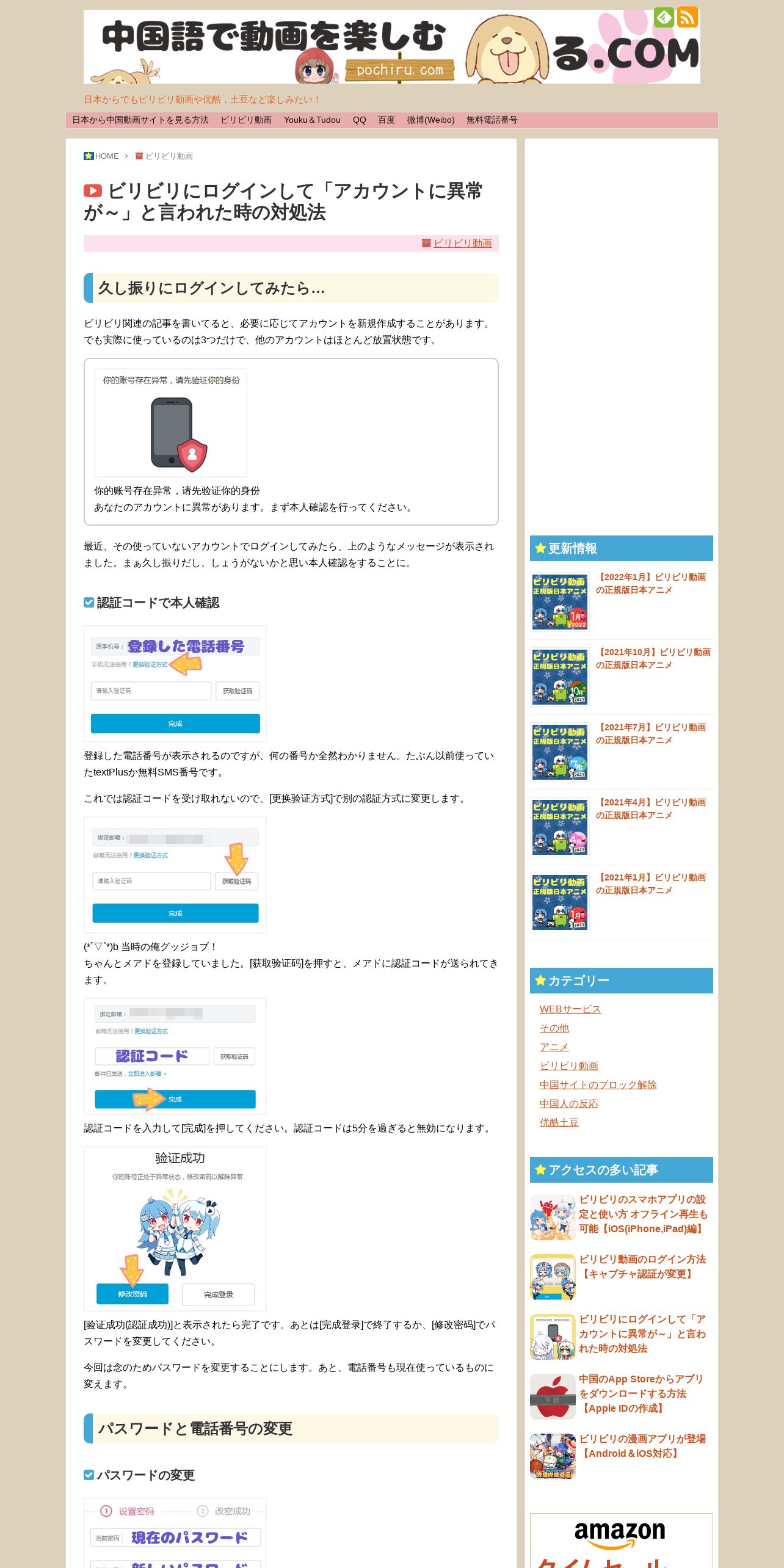The image size is (784, 1568).
Task: Open ビリビリ動画 category in sidebar
Action: [x=568, y=1066]
